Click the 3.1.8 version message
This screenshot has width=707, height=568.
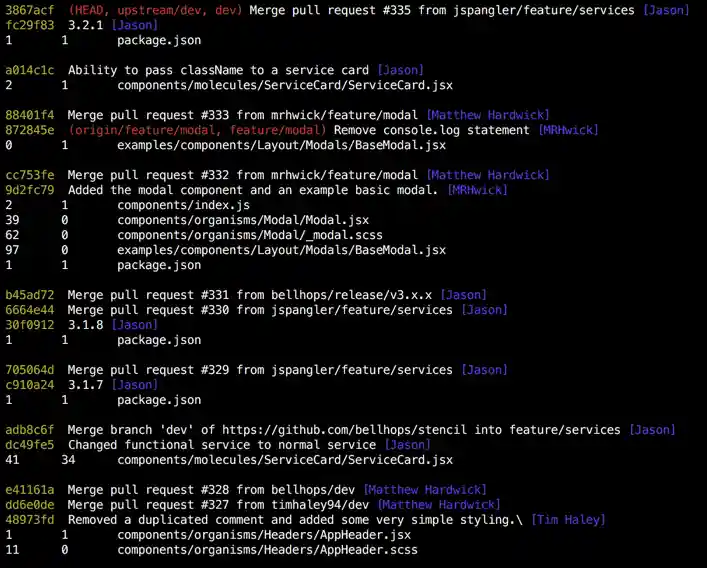[x=86, y=325]
